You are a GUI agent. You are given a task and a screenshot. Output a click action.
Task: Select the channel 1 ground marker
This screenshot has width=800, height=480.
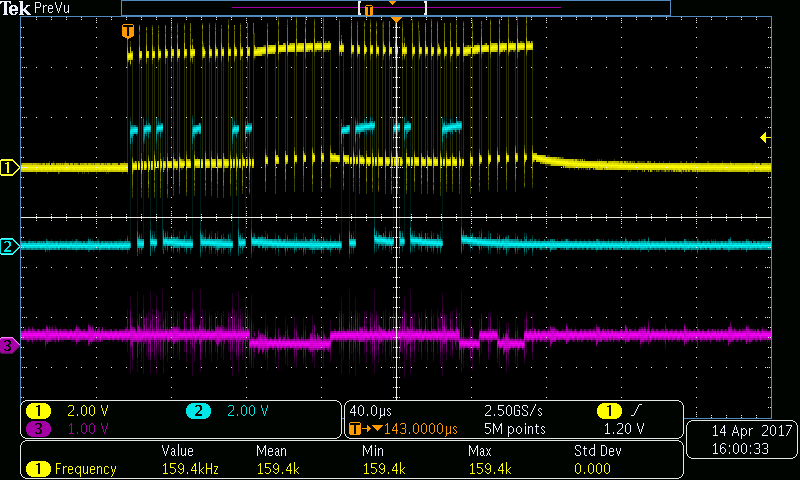coord(9,167)
